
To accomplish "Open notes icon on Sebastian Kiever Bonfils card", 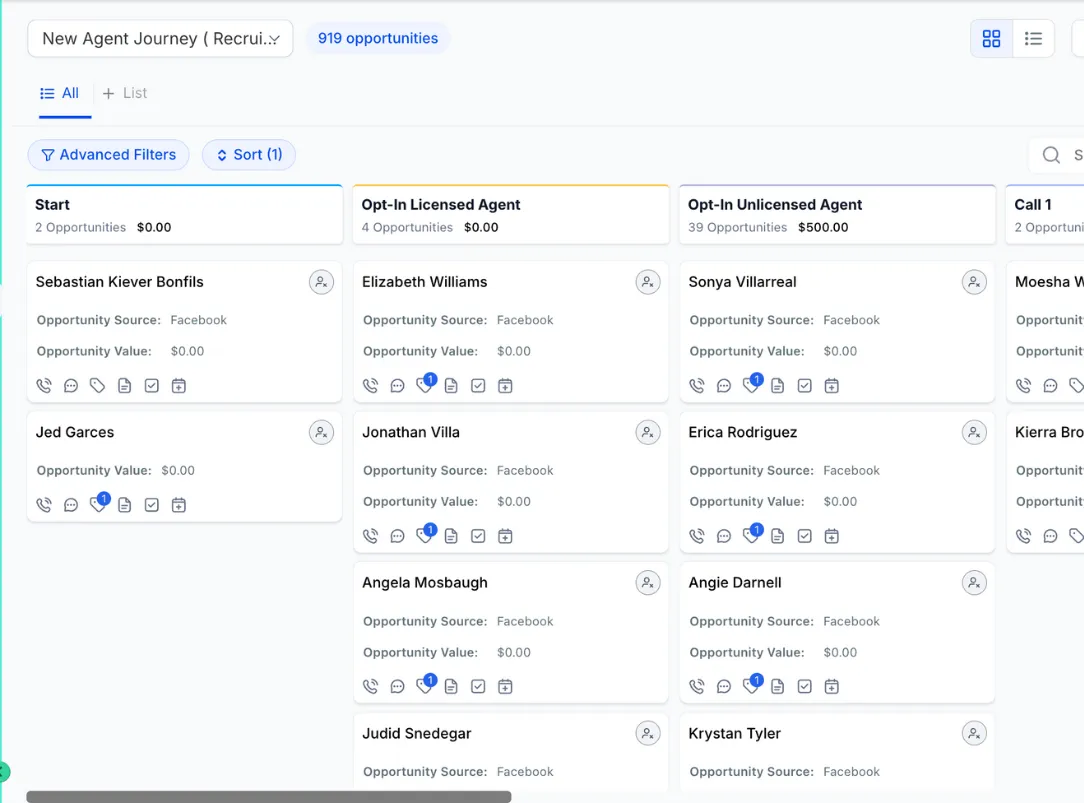I will pos(124,386).
